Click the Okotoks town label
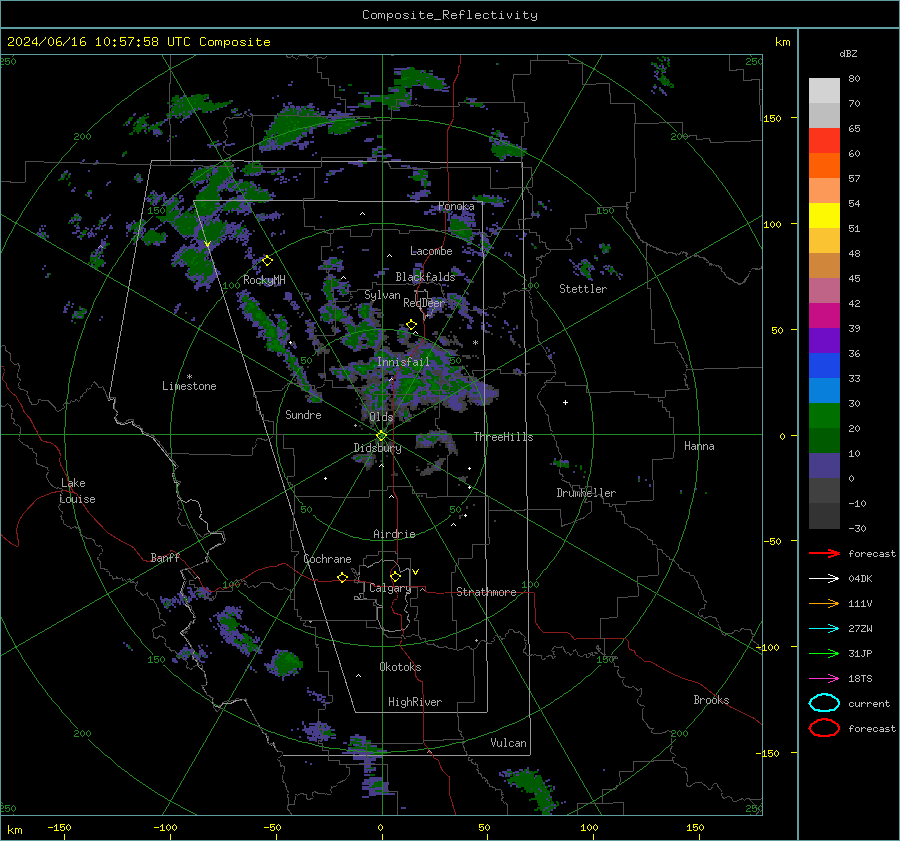 400,667
